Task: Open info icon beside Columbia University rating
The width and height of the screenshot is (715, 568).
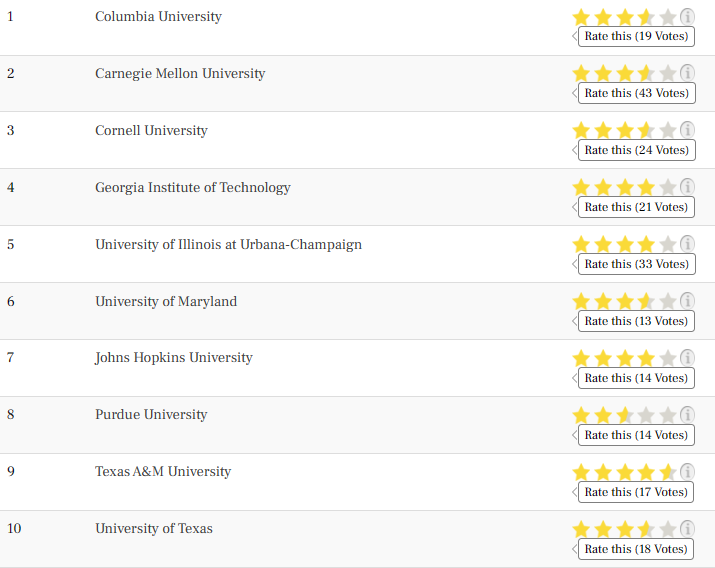Action: coord(687,17)
